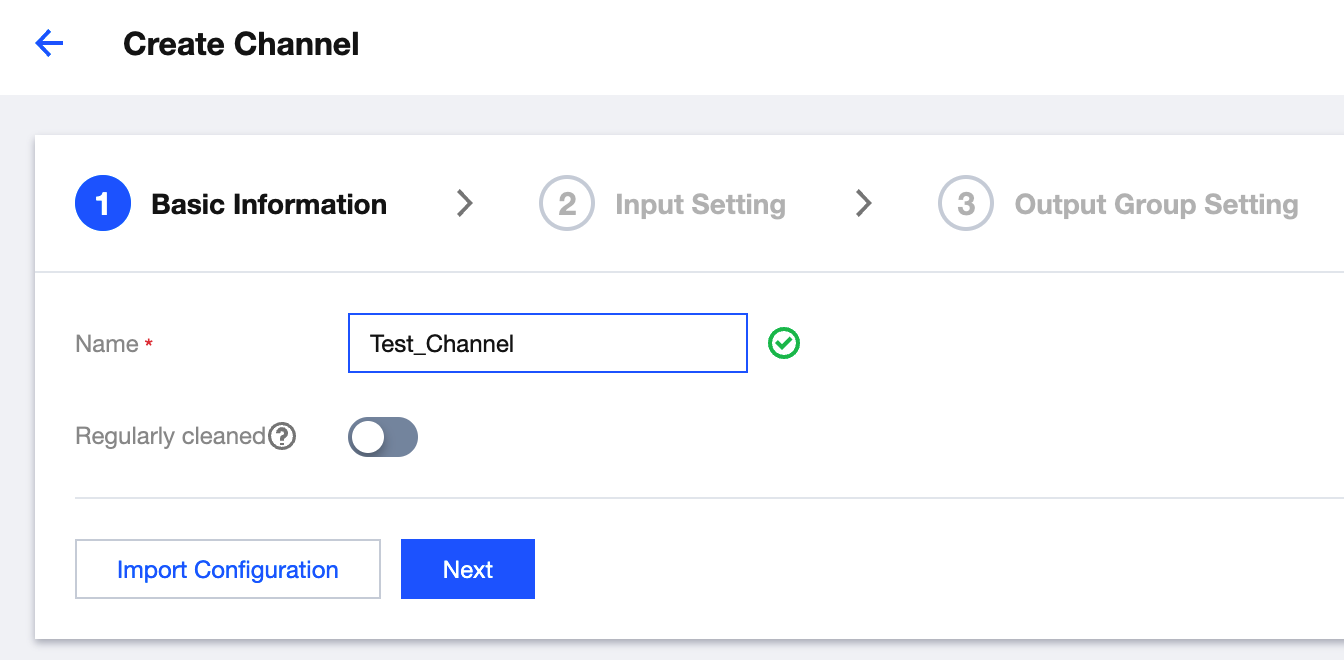Click the step 2 numbered circle

pos(566,204)
